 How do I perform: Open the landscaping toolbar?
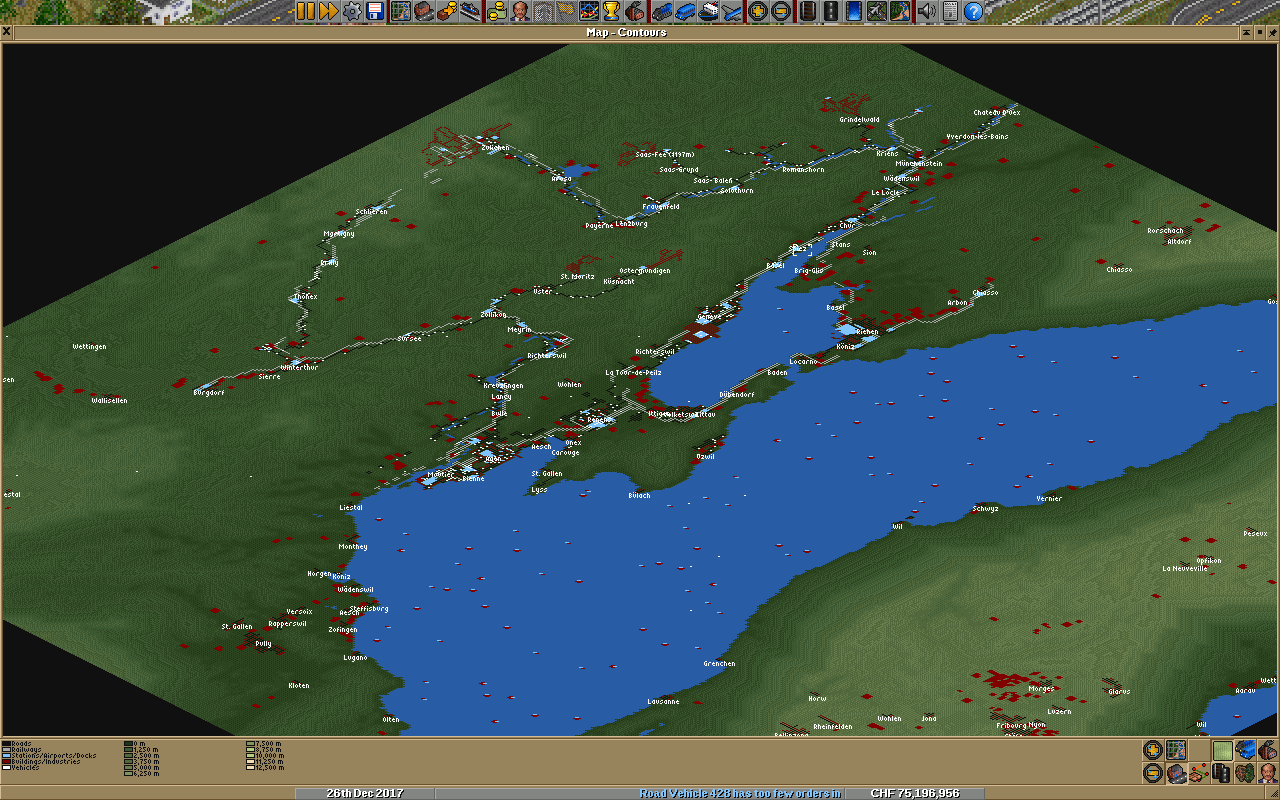(x=900, y=12)
